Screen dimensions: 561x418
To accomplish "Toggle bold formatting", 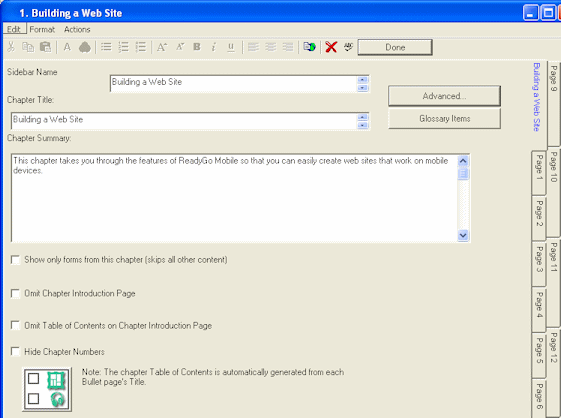I will [x=196, y=47].
